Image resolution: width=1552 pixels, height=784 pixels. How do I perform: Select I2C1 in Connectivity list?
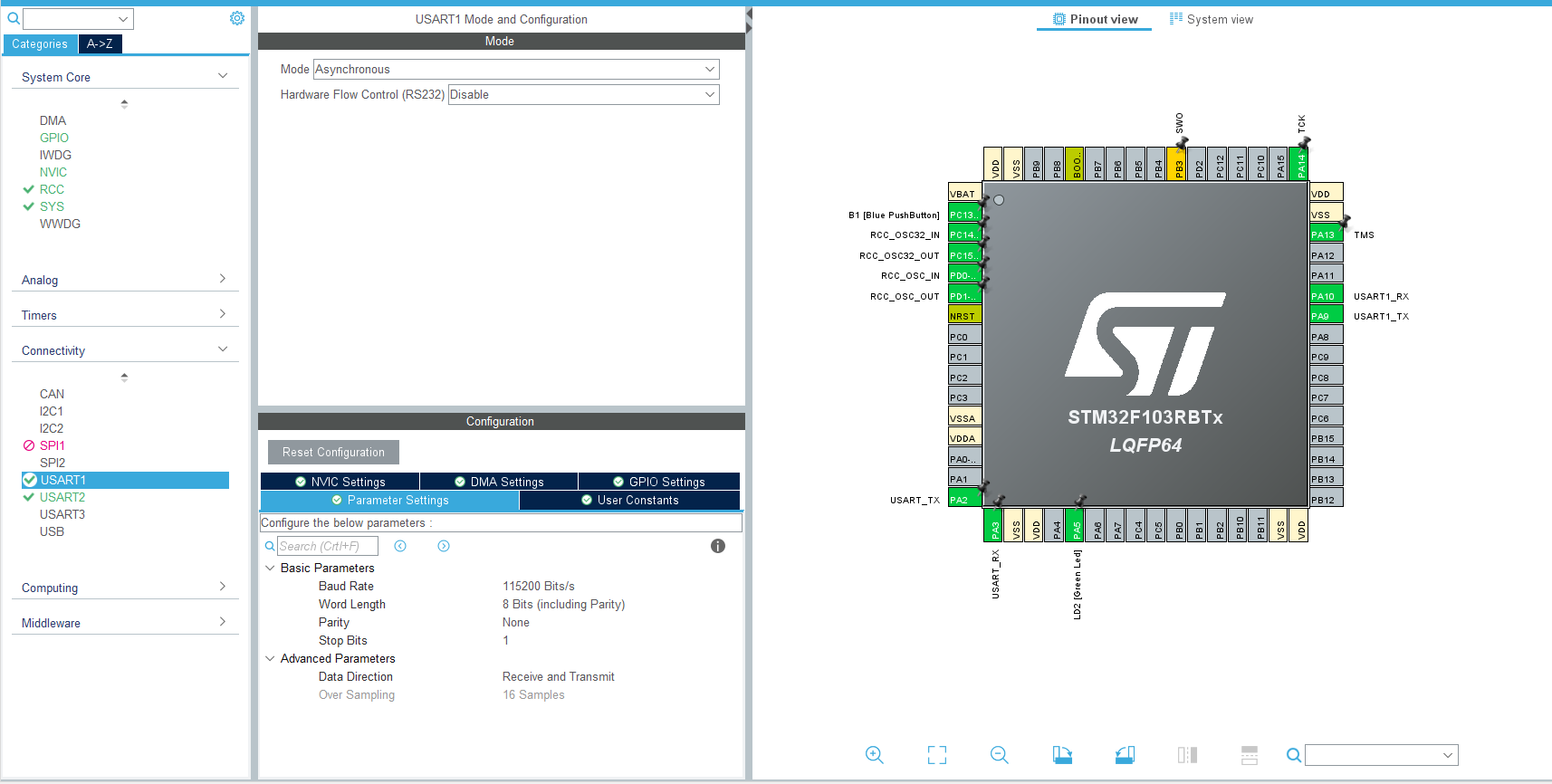click(52, 411)
